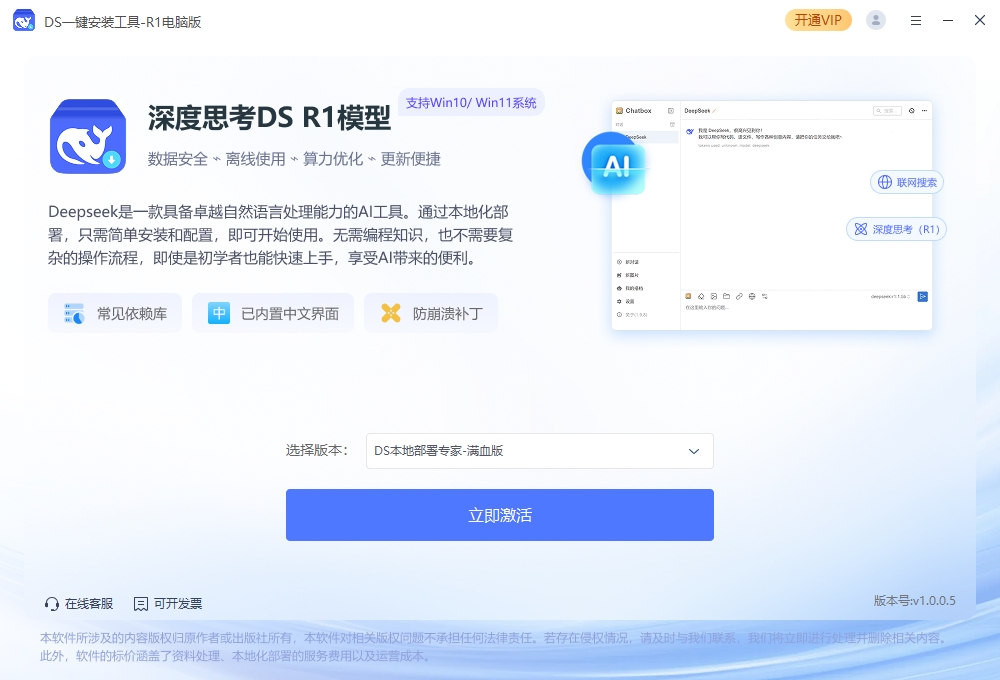This screenshot has width=1000, height=680.
Task: Expand version list via the chevron arrow
Action: (x=694, y=451)
